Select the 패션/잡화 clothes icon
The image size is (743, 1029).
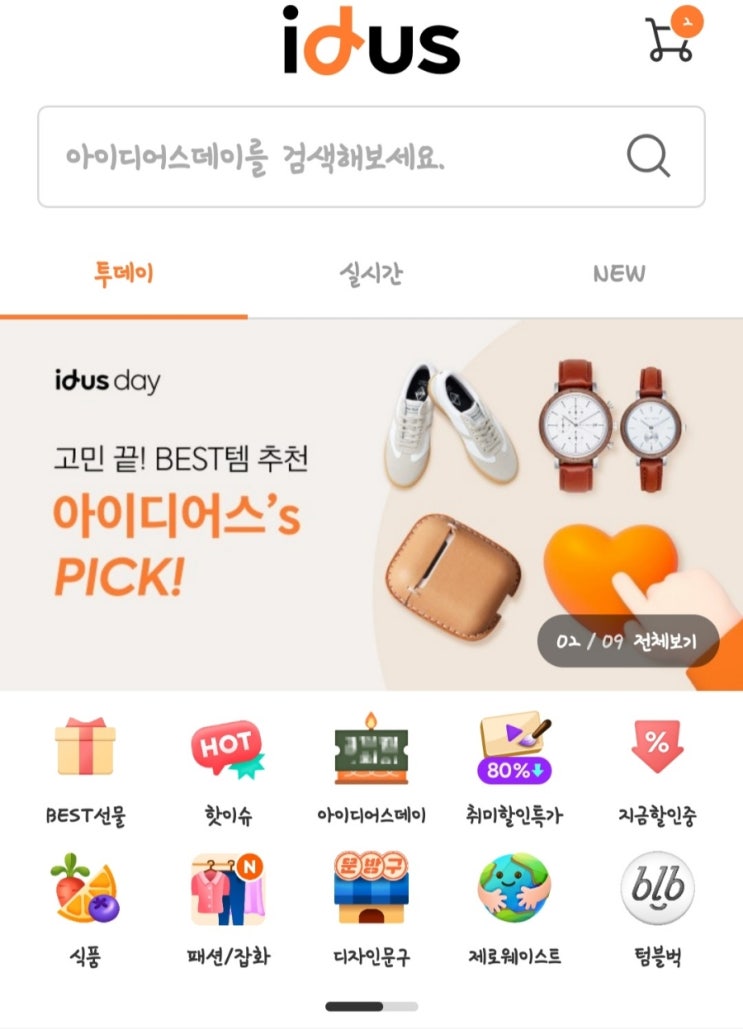228,889
